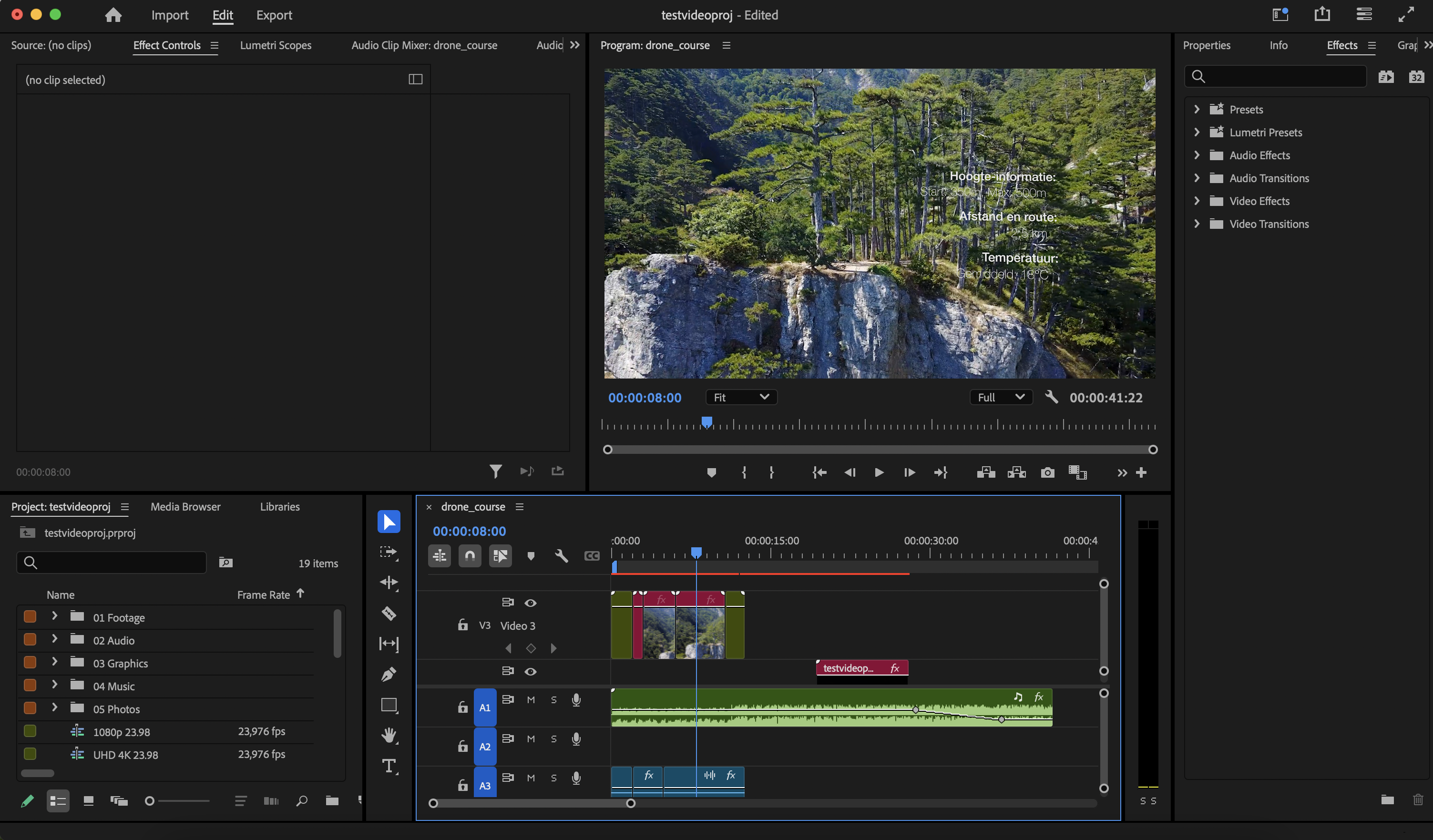Select the Selection tool arrow

click(389, 522)
